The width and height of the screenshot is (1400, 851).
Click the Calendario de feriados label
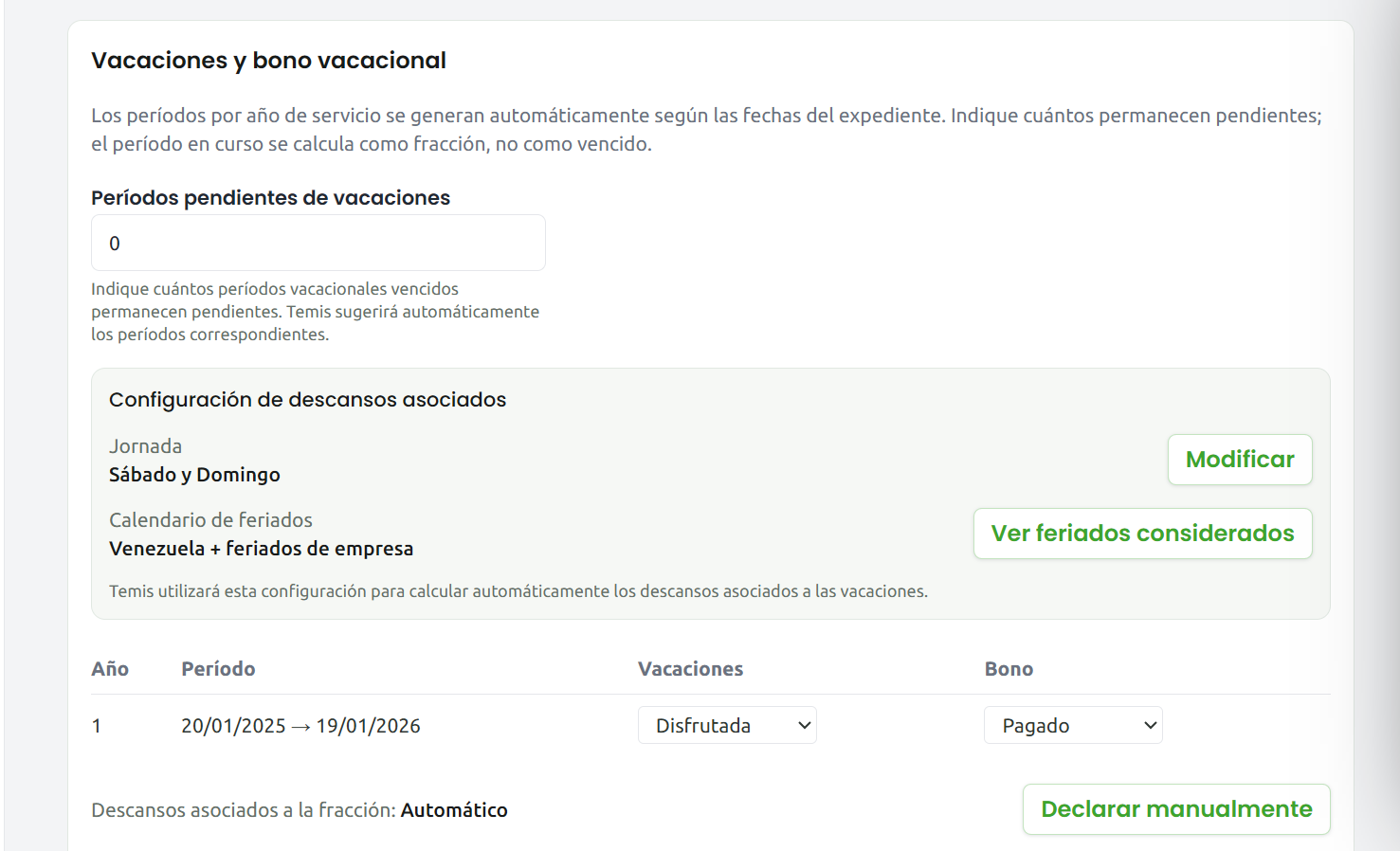click(x=210, y=520)
